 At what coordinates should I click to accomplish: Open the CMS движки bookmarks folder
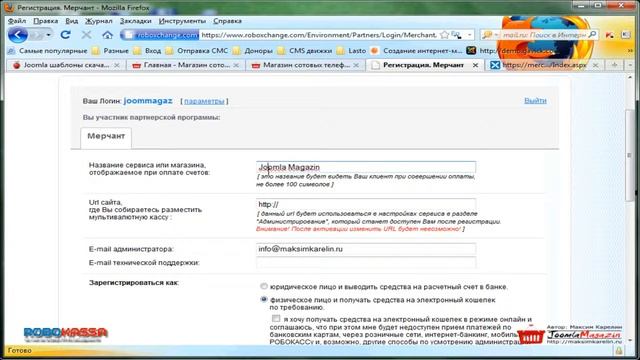[305, 51]
